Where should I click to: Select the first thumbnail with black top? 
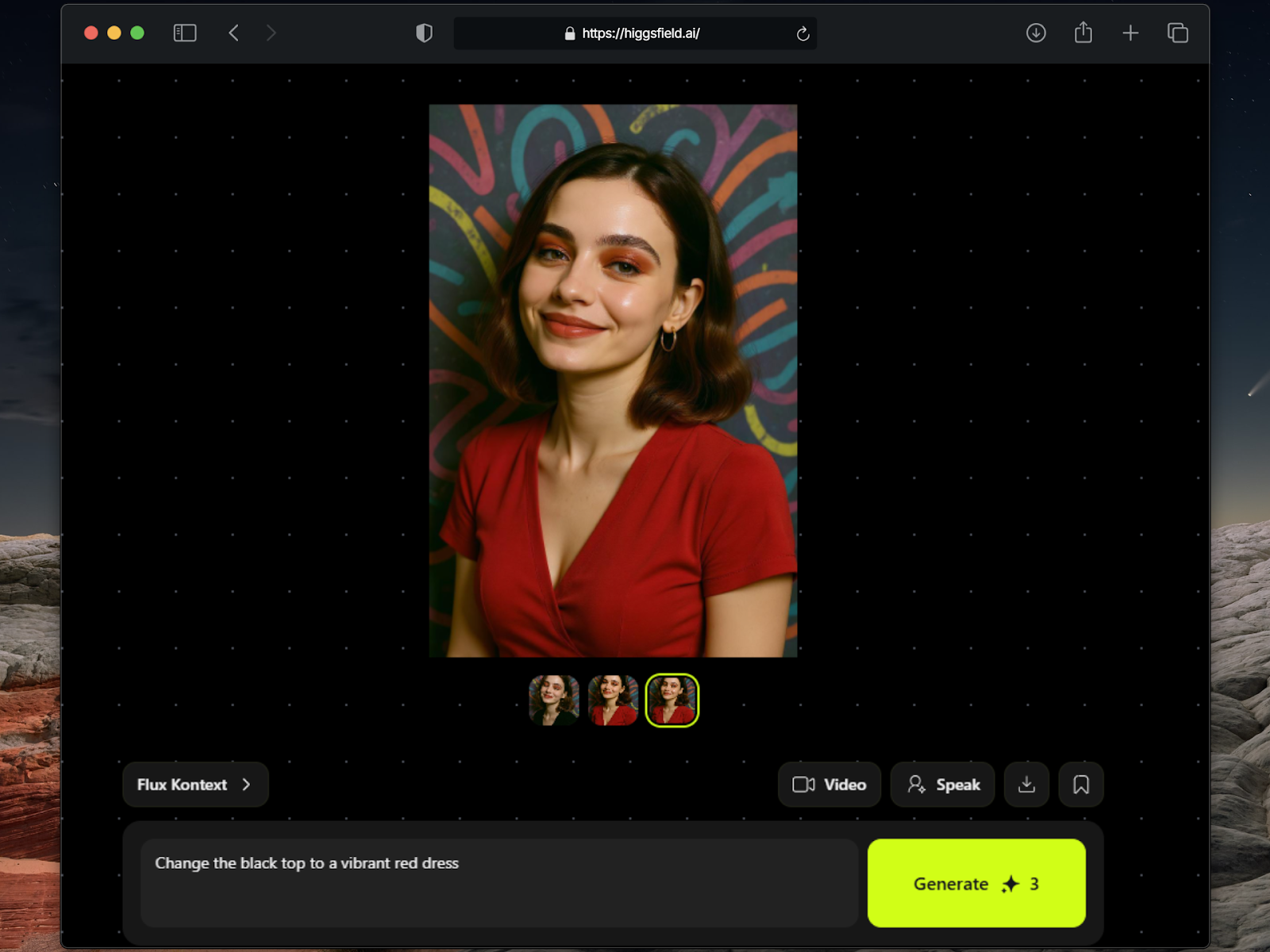point(553,700)
